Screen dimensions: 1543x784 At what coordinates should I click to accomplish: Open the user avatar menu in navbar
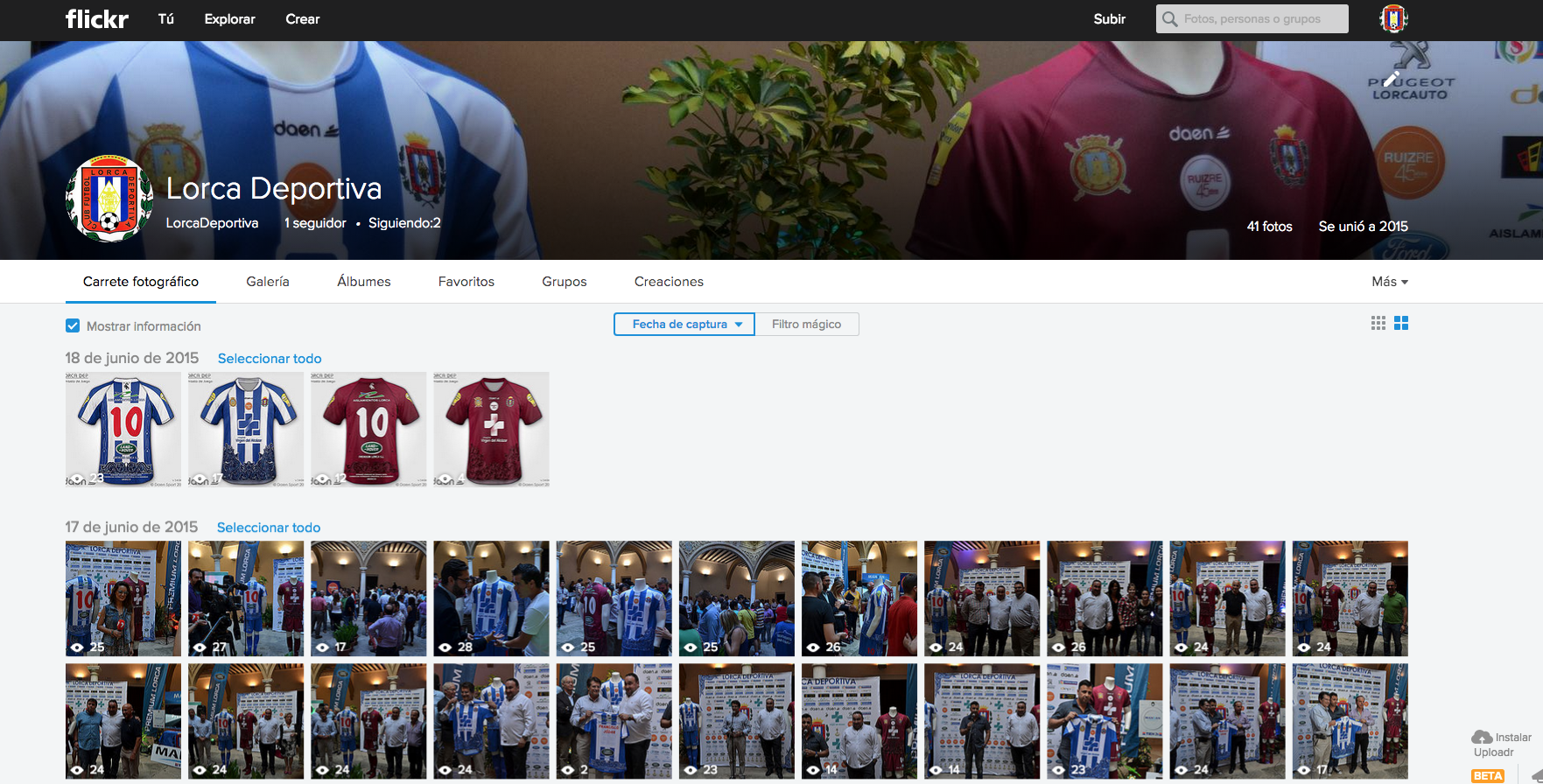coord(1392,18)
